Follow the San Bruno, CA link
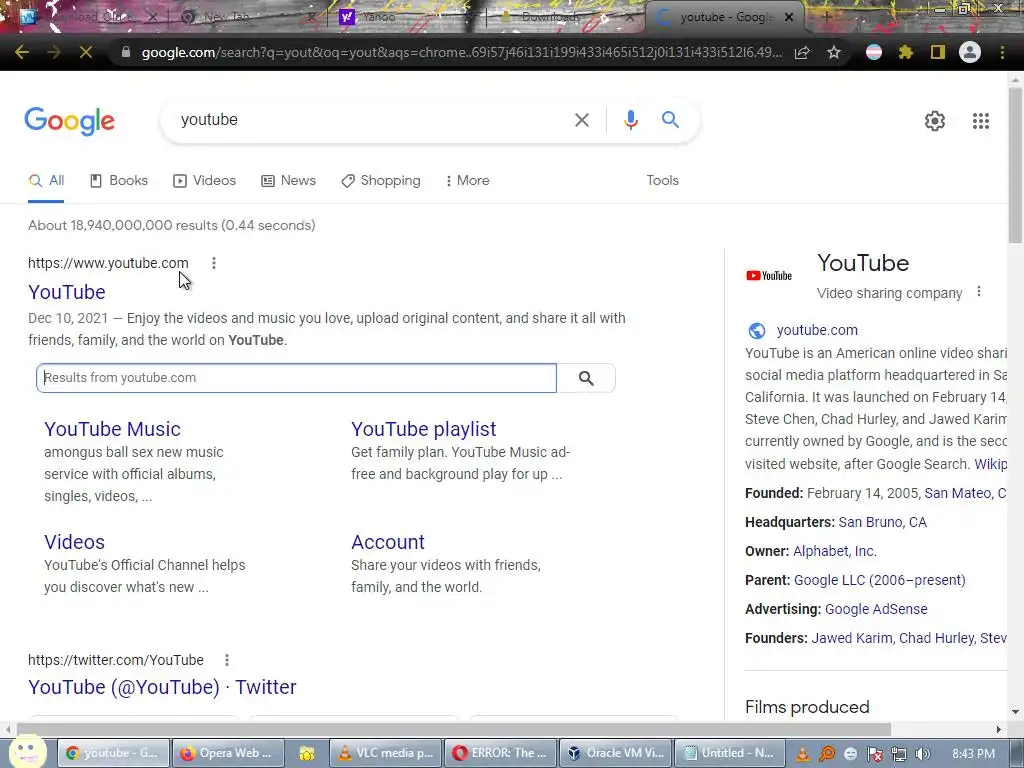The width and height of the screenshot is (1024, 768). tap(882, 522)
